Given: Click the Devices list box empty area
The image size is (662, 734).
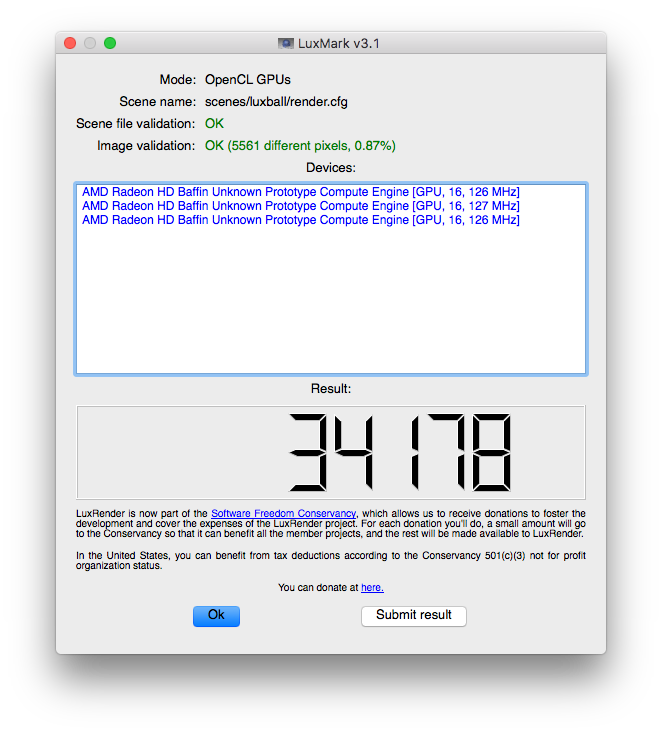Looking at the screenshot, I should click(331, 300).
